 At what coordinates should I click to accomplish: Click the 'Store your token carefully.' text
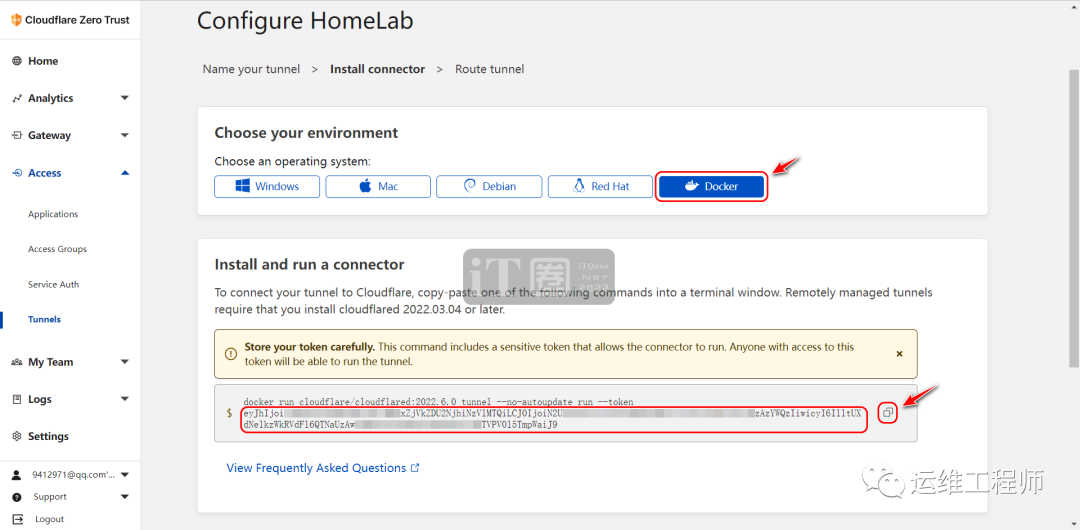309,347
